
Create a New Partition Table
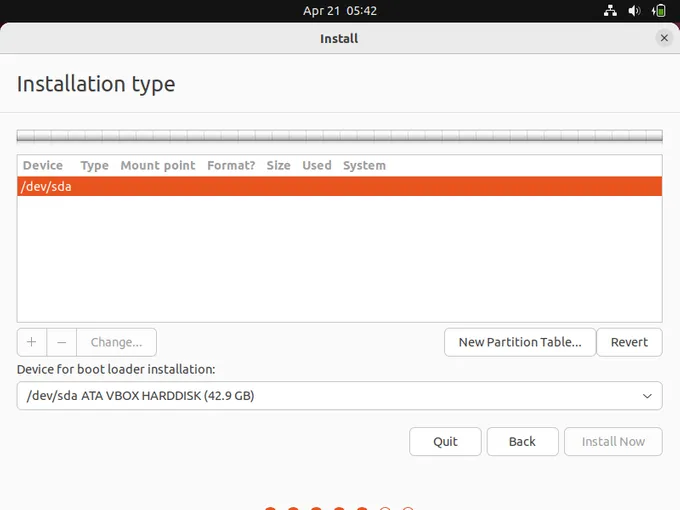[x=519, y=342]
